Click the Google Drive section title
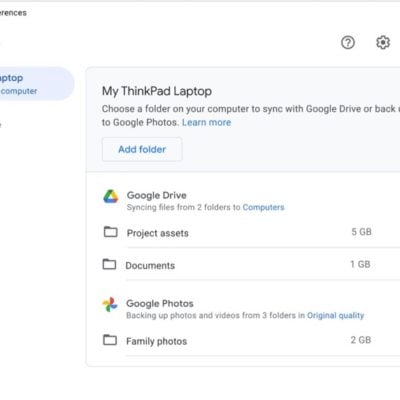 [157, 195]
